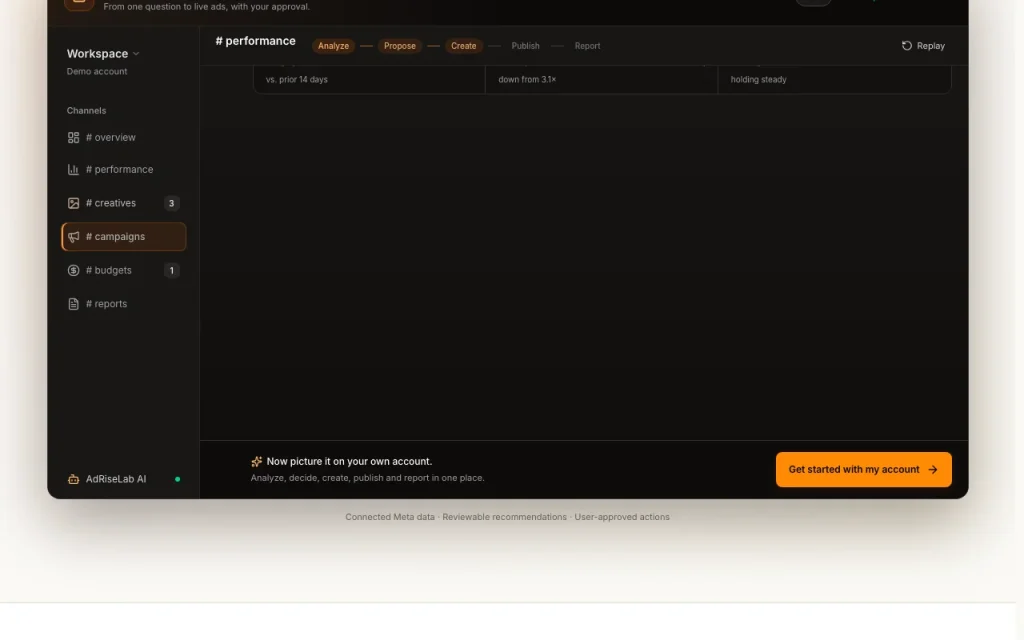
Task: Click the 'down from 3.1×' text
Action: coord(527,80)
